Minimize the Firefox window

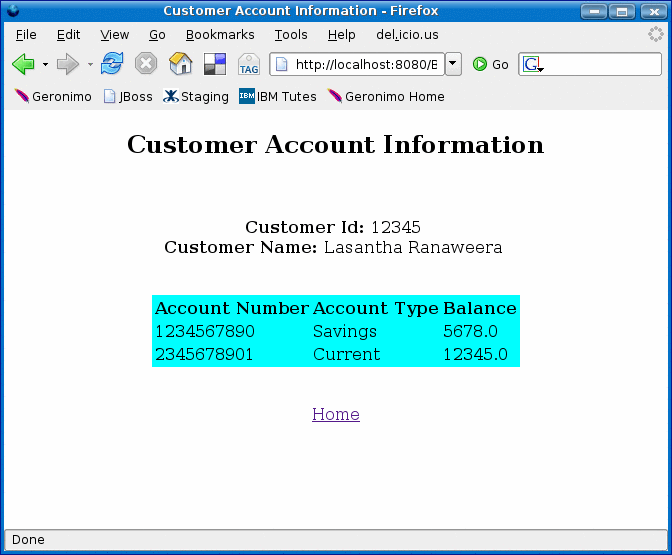coord(594,12)
